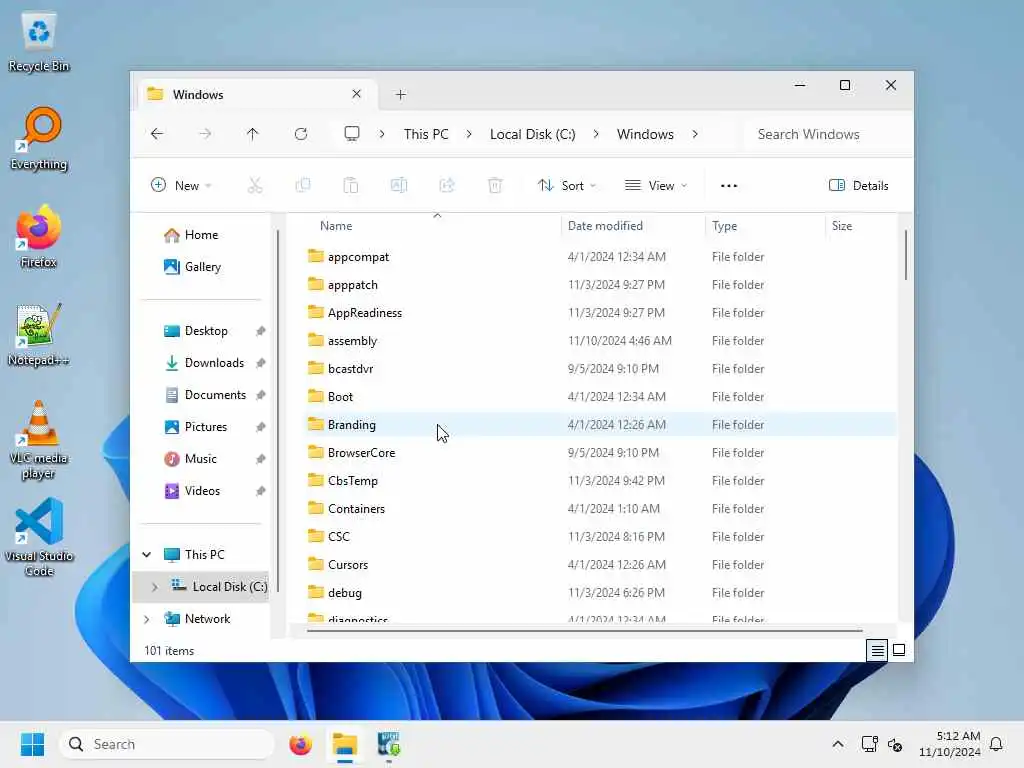The image size is (1024, 768).
Task: Click the Copy icon in toolbar
Action: point(302,185)
